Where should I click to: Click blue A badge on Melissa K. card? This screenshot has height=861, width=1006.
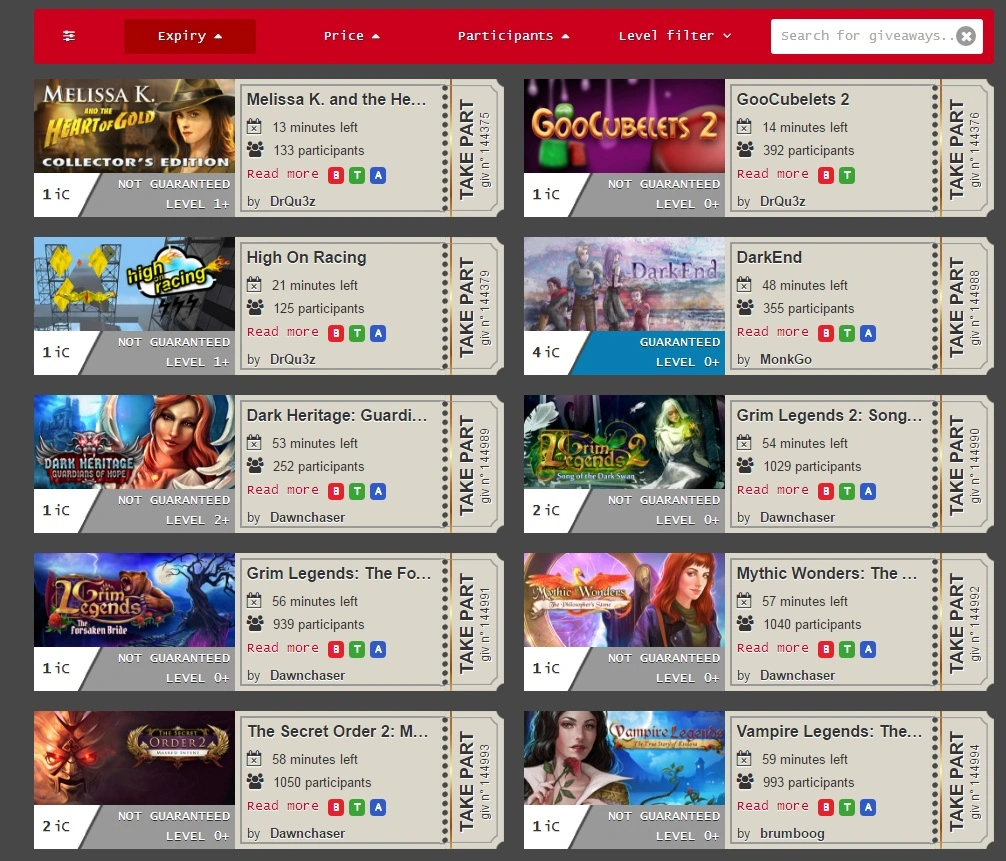pos(378,175)
